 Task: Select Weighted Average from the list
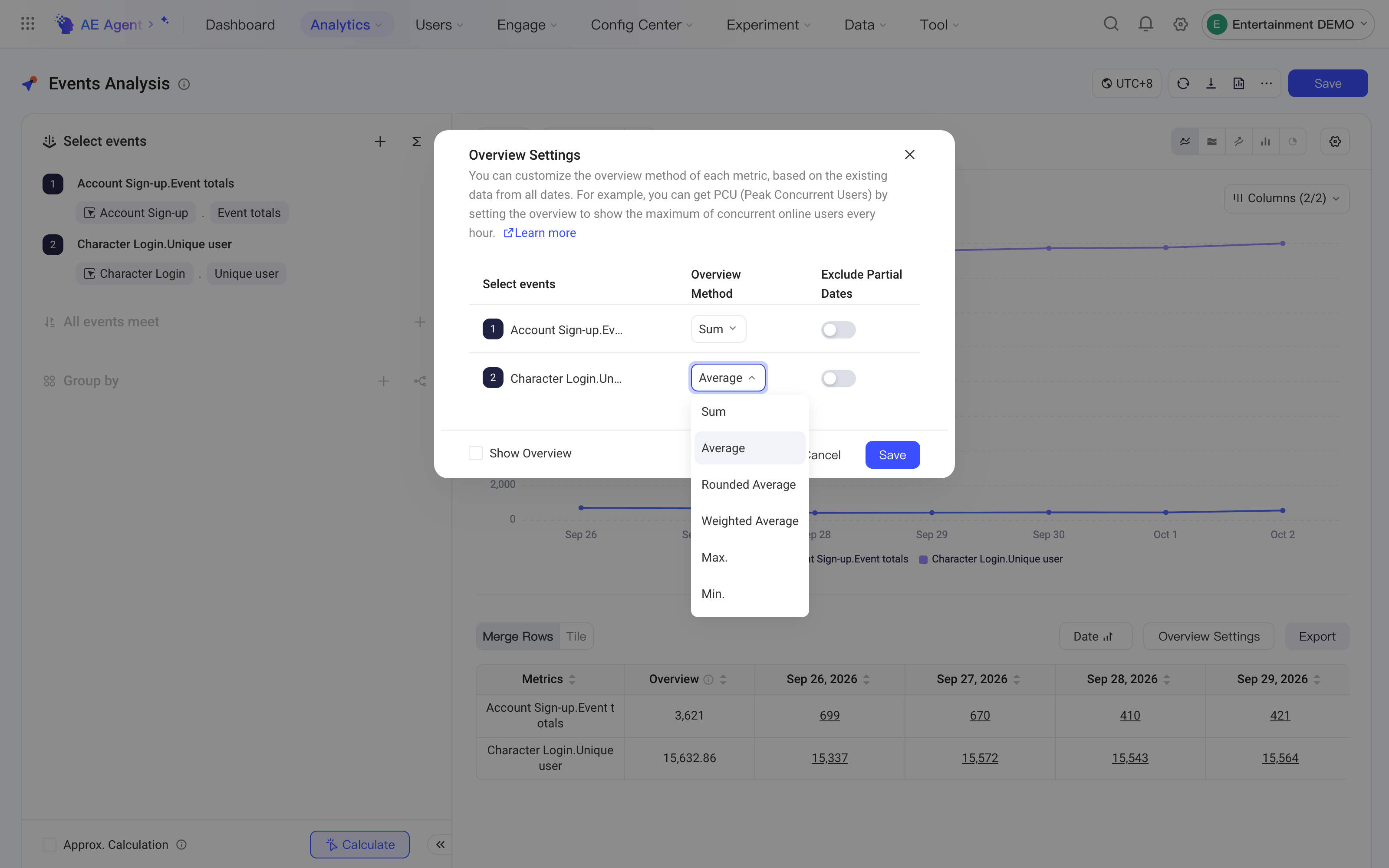coord(750,521)
